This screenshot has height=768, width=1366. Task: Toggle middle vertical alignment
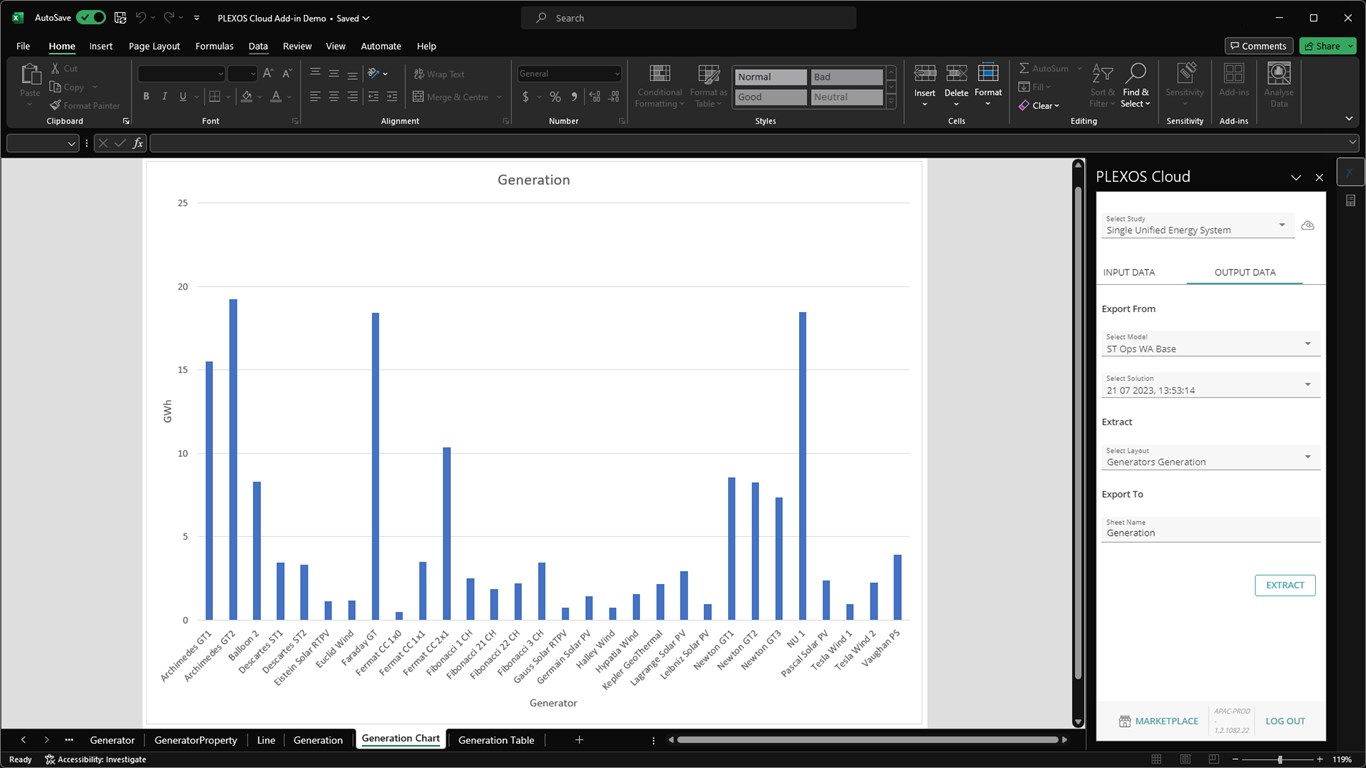point(334,74)
